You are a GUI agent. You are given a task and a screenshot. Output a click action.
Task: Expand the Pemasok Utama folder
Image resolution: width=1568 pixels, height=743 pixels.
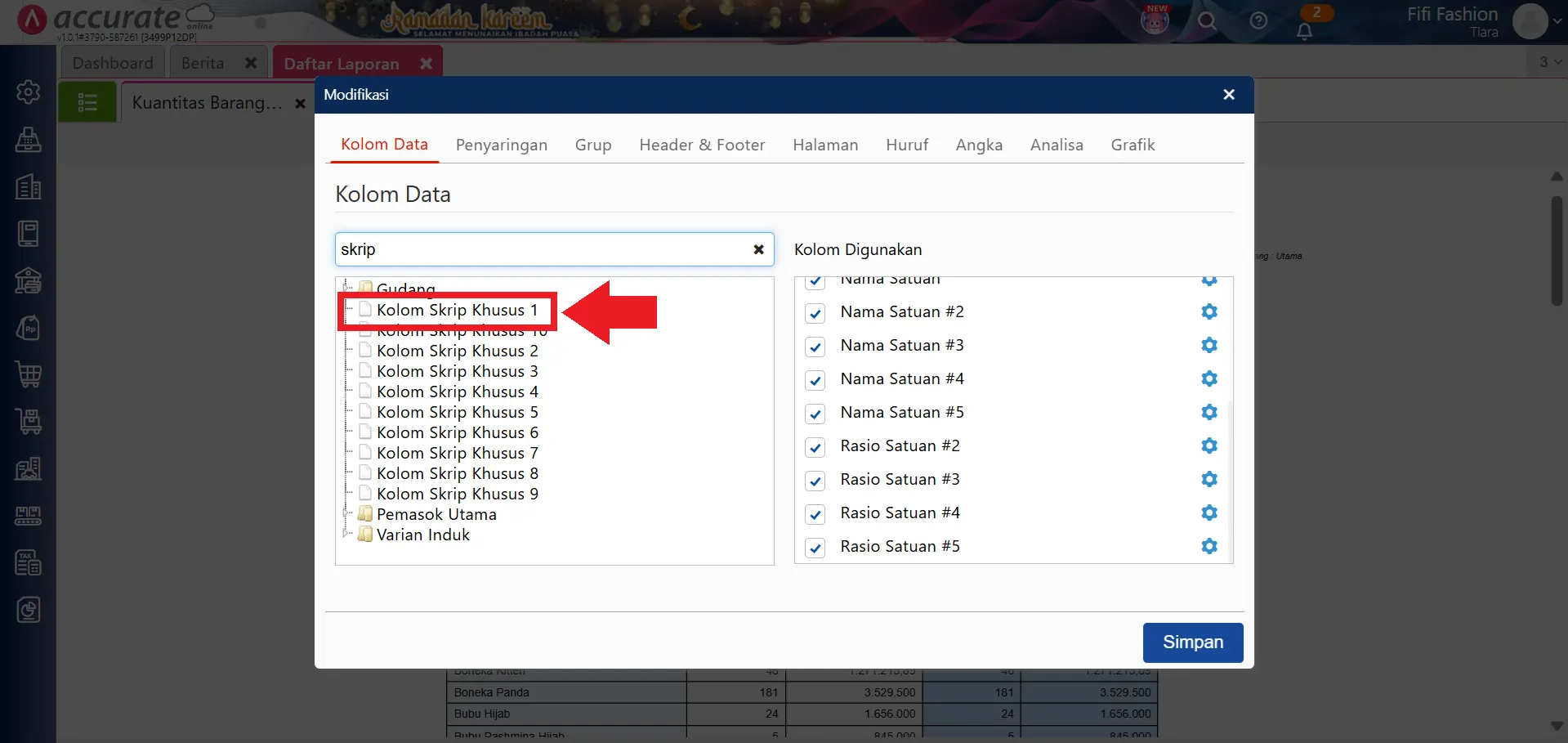346,514
